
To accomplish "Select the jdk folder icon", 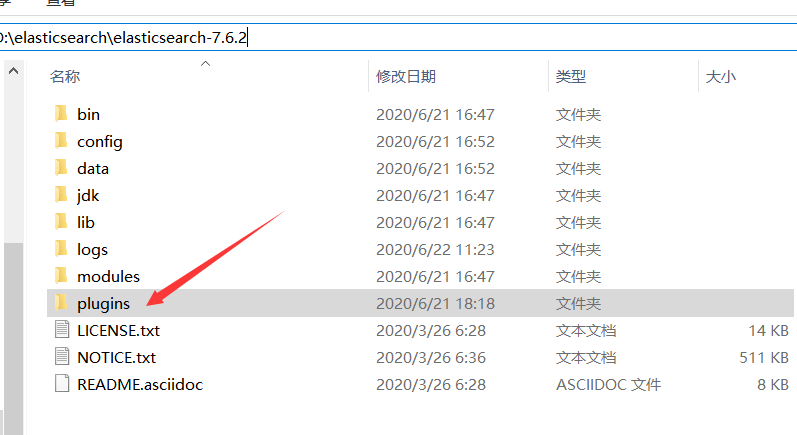I will tap(61, 195).
